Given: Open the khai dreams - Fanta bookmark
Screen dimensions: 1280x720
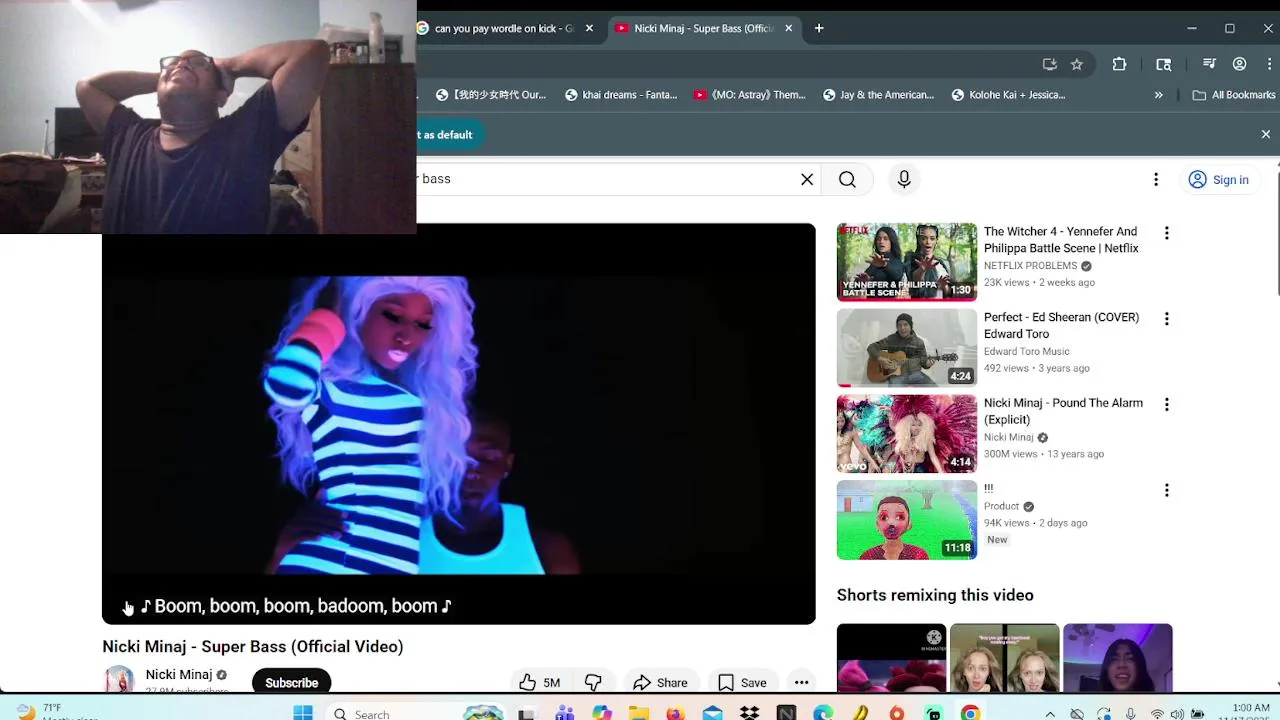Looking at the screenshot, I should coord(621,95).
